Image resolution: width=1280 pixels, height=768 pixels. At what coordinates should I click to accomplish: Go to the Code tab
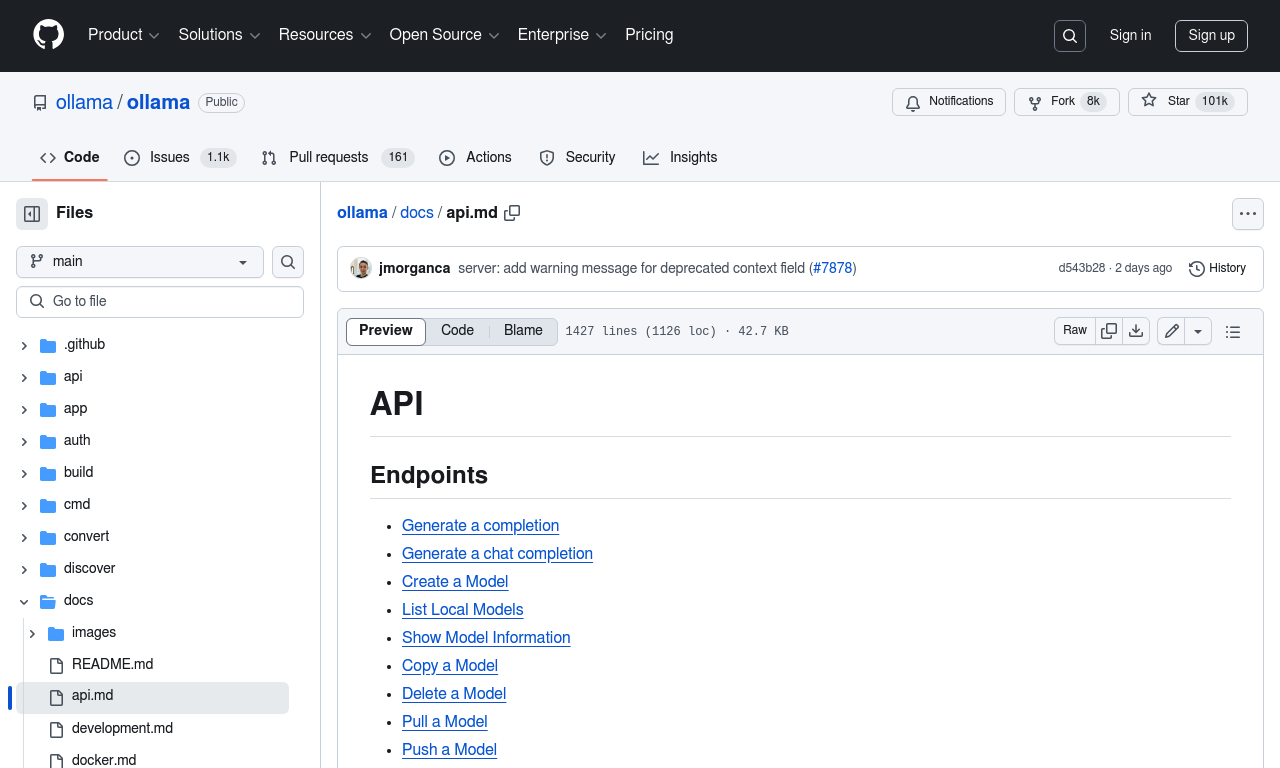(69, 157)
